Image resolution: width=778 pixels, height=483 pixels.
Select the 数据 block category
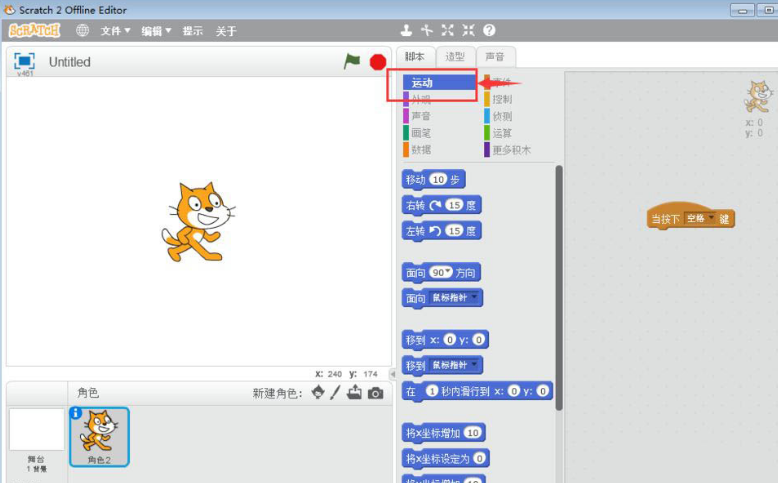(x=417, y=149)
